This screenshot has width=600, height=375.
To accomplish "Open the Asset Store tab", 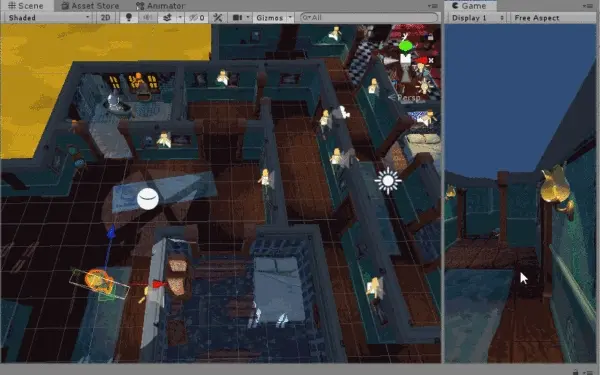I will [90, 6].
